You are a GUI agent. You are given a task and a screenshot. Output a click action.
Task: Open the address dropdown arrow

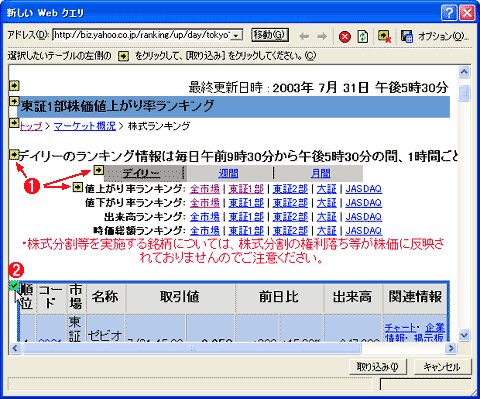coord(236,35)
